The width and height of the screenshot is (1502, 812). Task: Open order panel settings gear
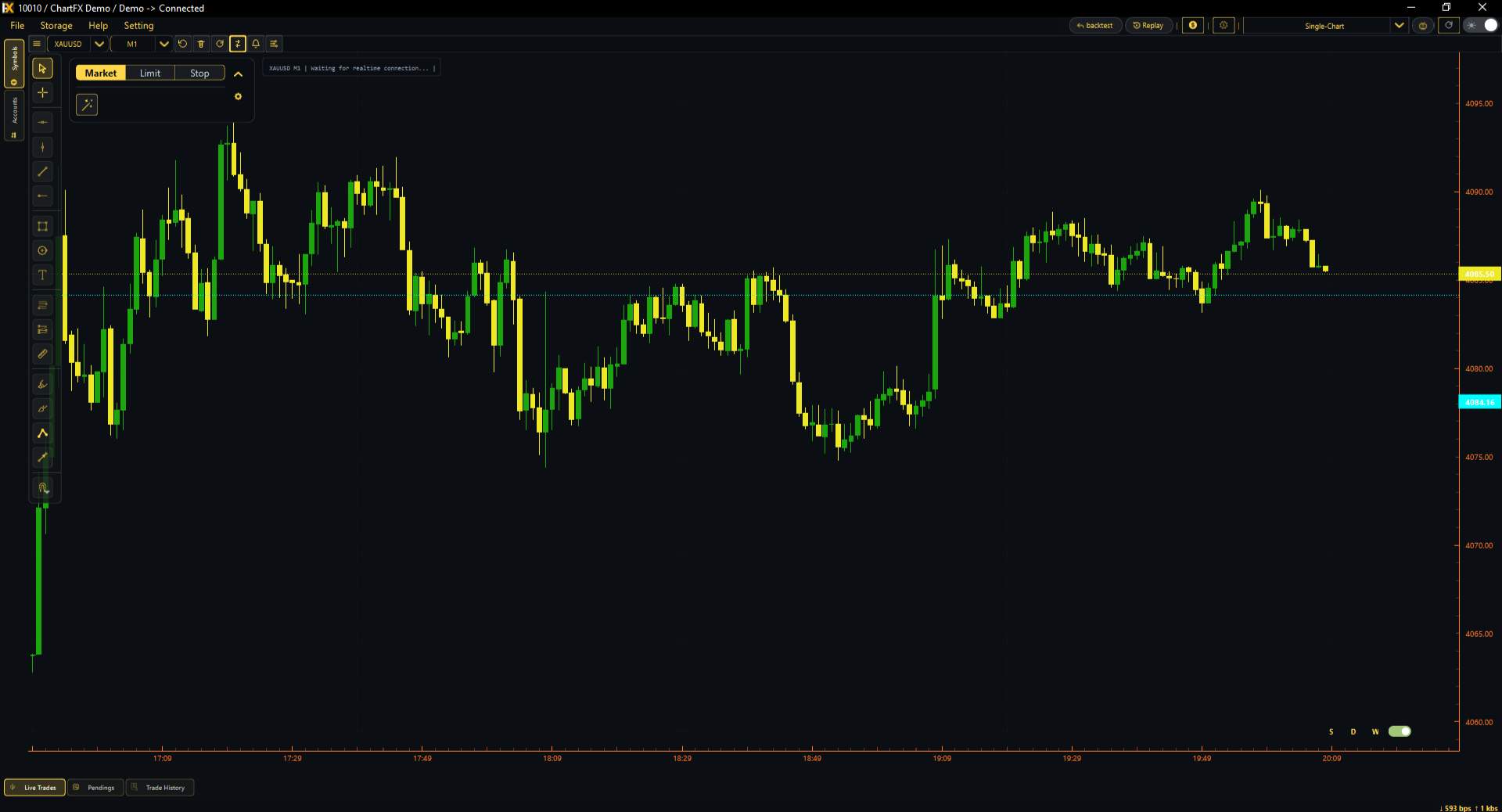[239, 97]
